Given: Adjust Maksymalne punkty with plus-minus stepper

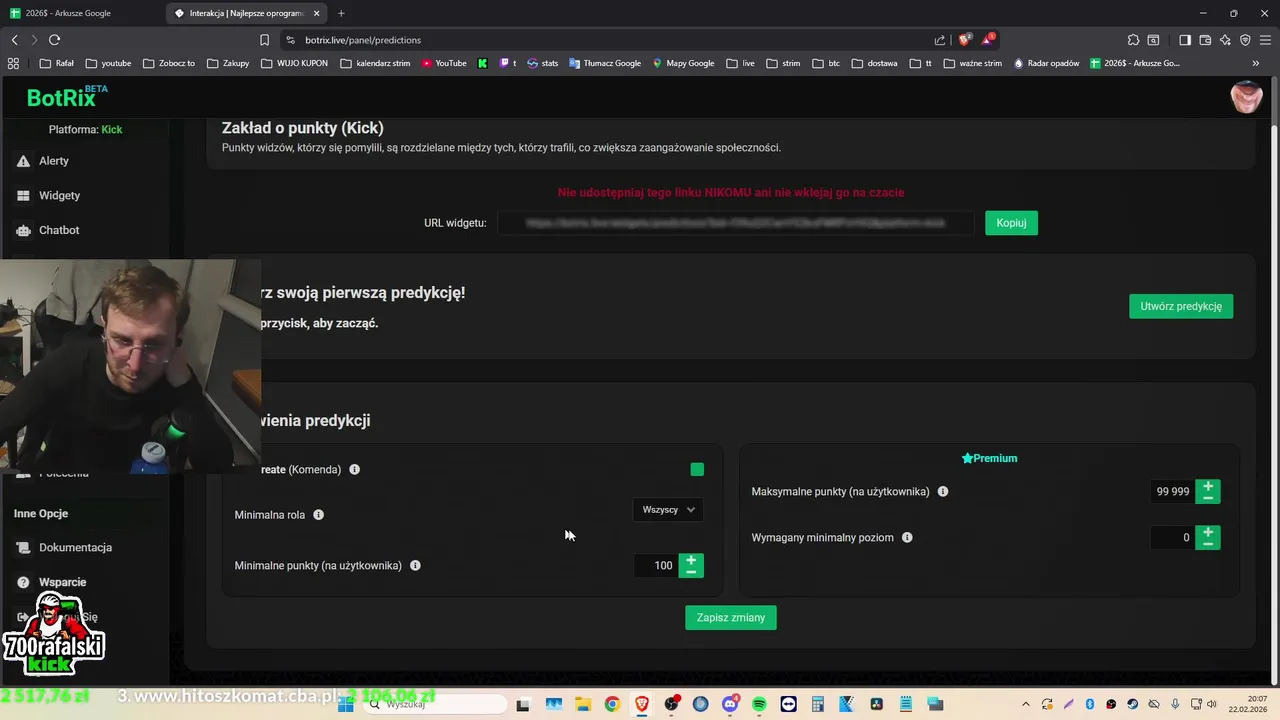Looking at the screenshot, I should click(x=1208, y=492).
